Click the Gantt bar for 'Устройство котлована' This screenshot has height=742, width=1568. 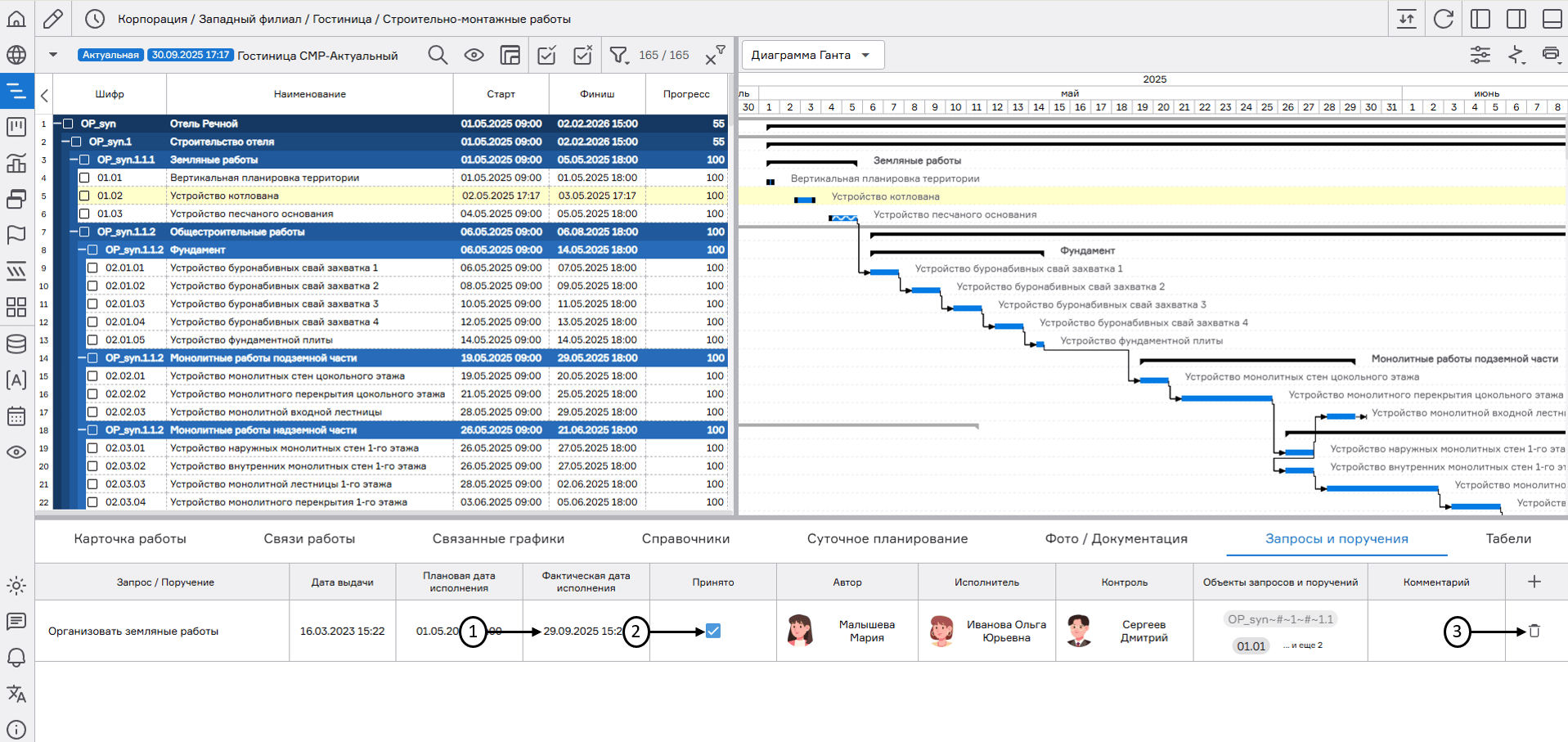[x=805, y=200]
